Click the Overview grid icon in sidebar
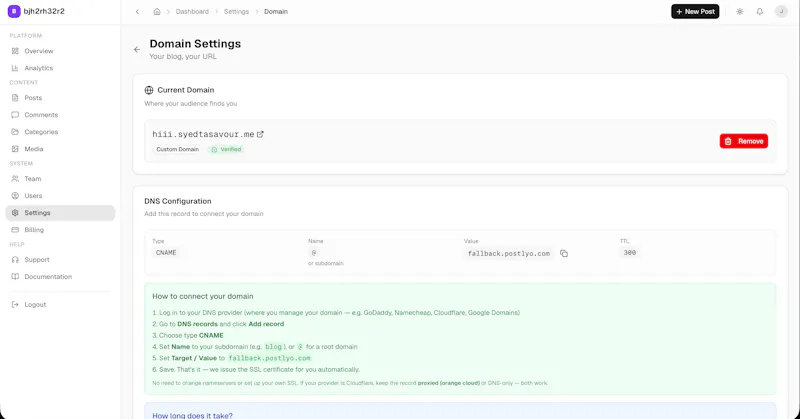800x419 pixels. point(15,51)
